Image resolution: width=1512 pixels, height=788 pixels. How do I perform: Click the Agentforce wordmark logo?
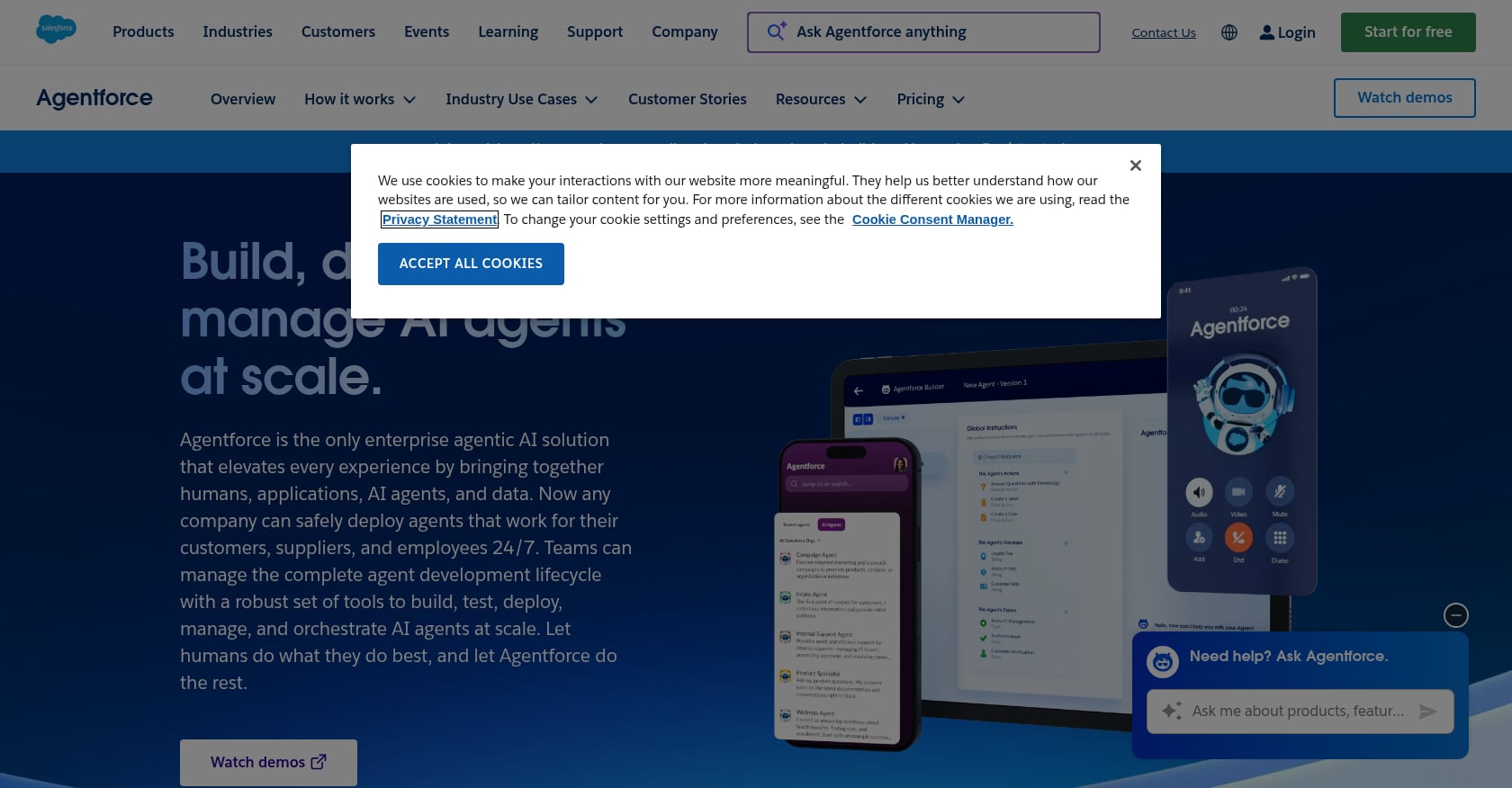(x=94, y=97)
